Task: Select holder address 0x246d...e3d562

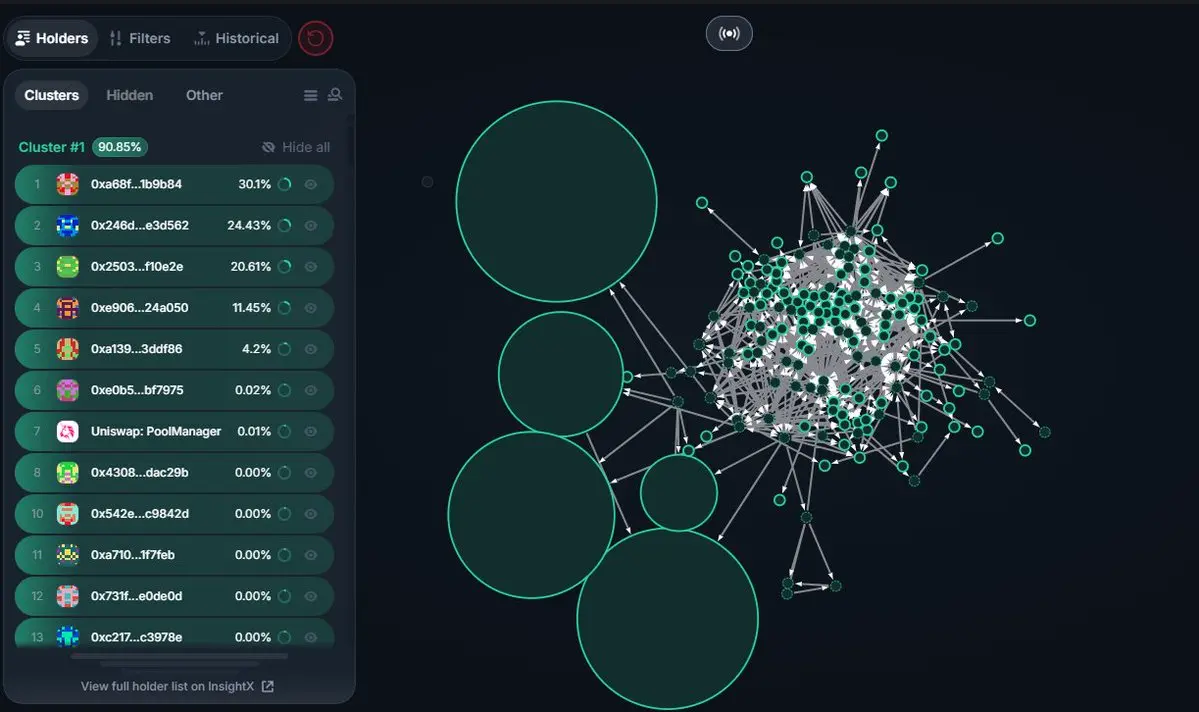Action: point(139,226)
